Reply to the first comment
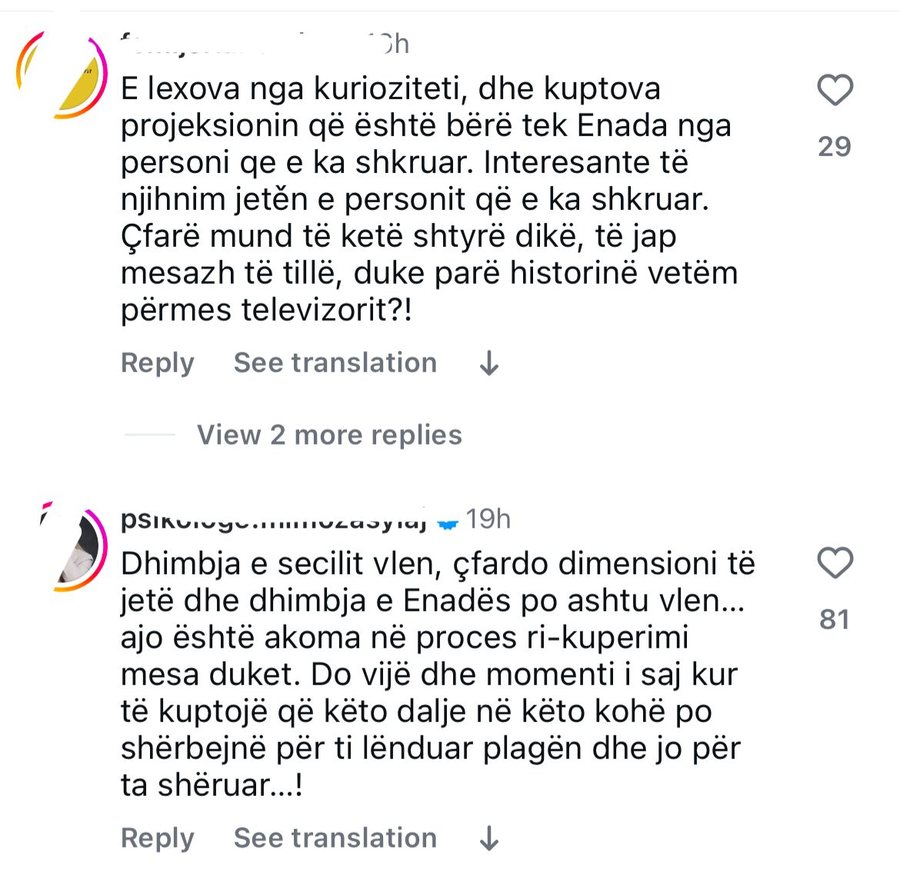900x869 pixels. pyautogui.click(x=156, y=363)
